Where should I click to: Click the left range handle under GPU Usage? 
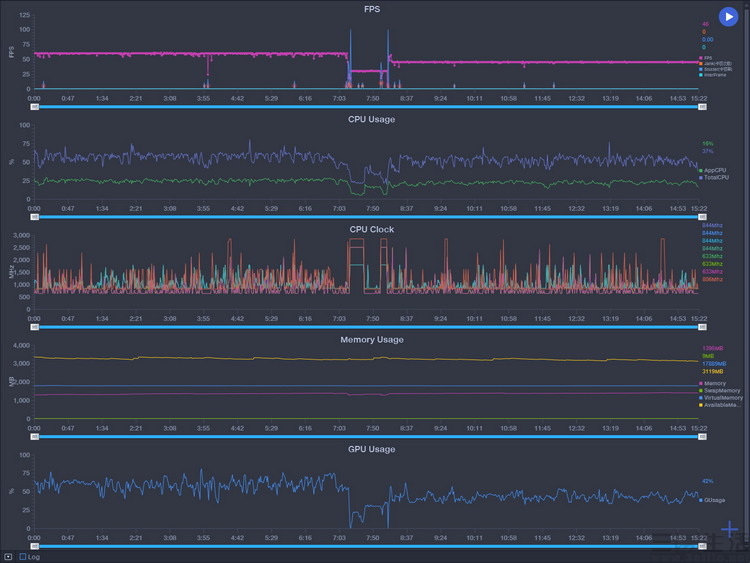pos(34,546)
